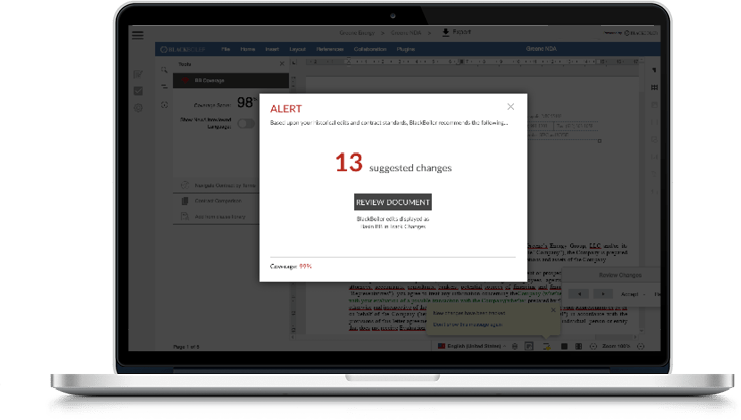Open the Plugins tab
Screen dimensions: 741x420
405,49
